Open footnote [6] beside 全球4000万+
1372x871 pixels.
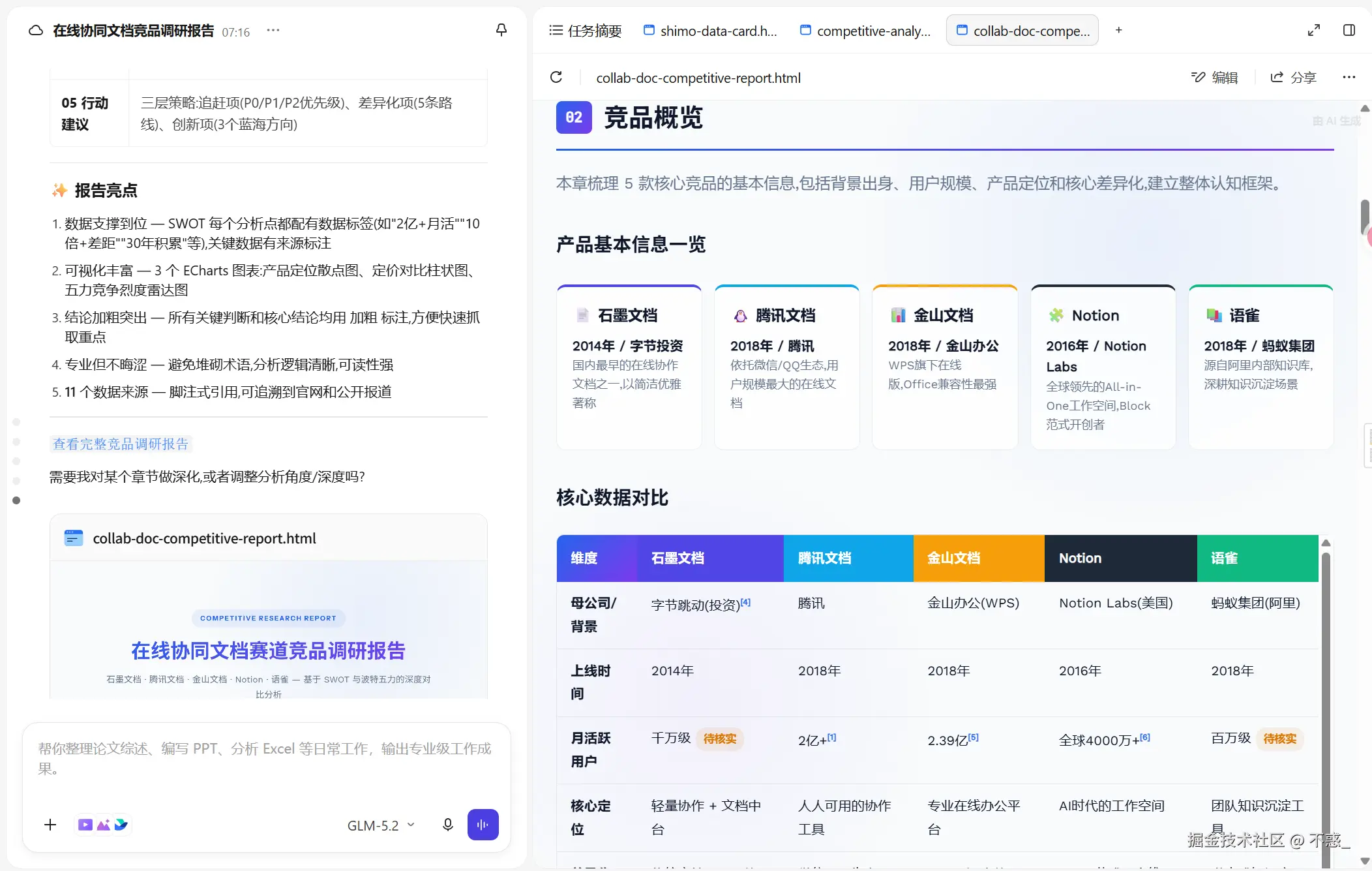[1145, 737]
